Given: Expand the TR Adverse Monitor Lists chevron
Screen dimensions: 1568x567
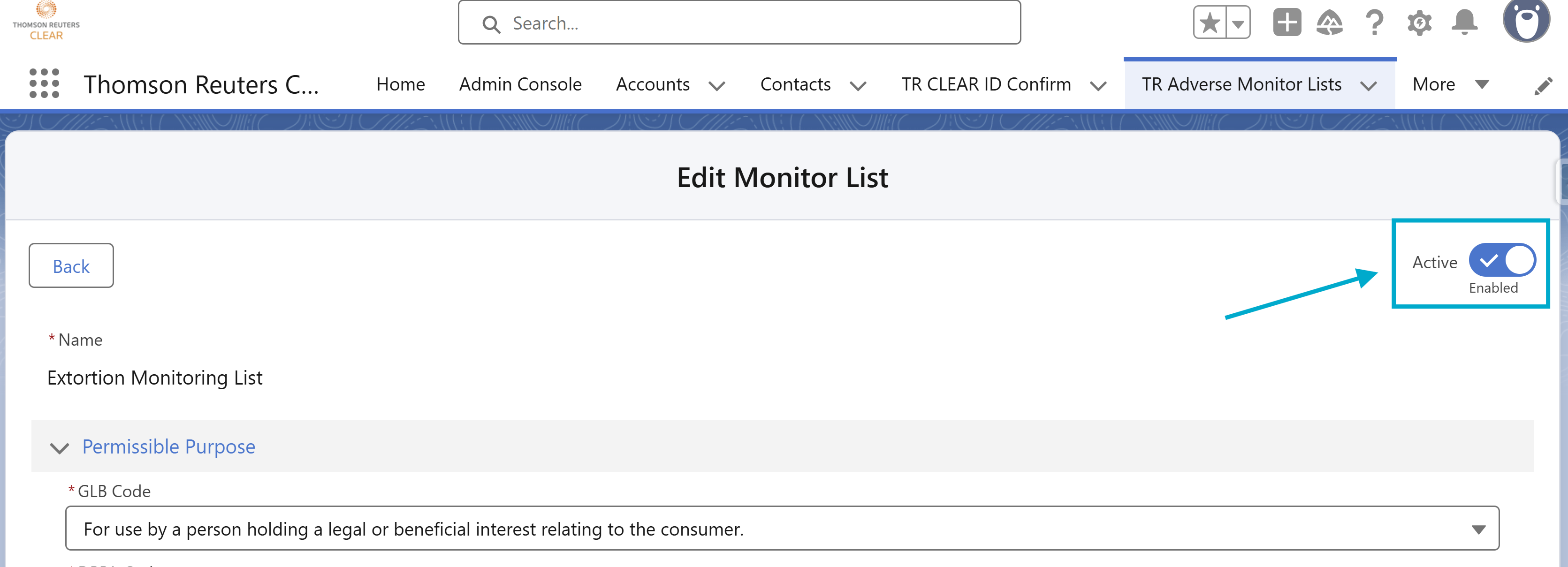Looking at the screenshot, I should tap(1369, 86).
